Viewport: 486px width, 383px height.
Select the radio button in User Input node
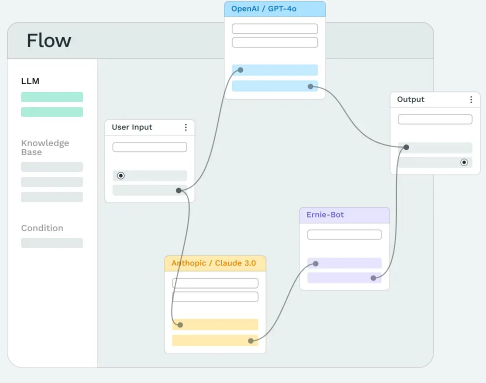coord(121,175)
